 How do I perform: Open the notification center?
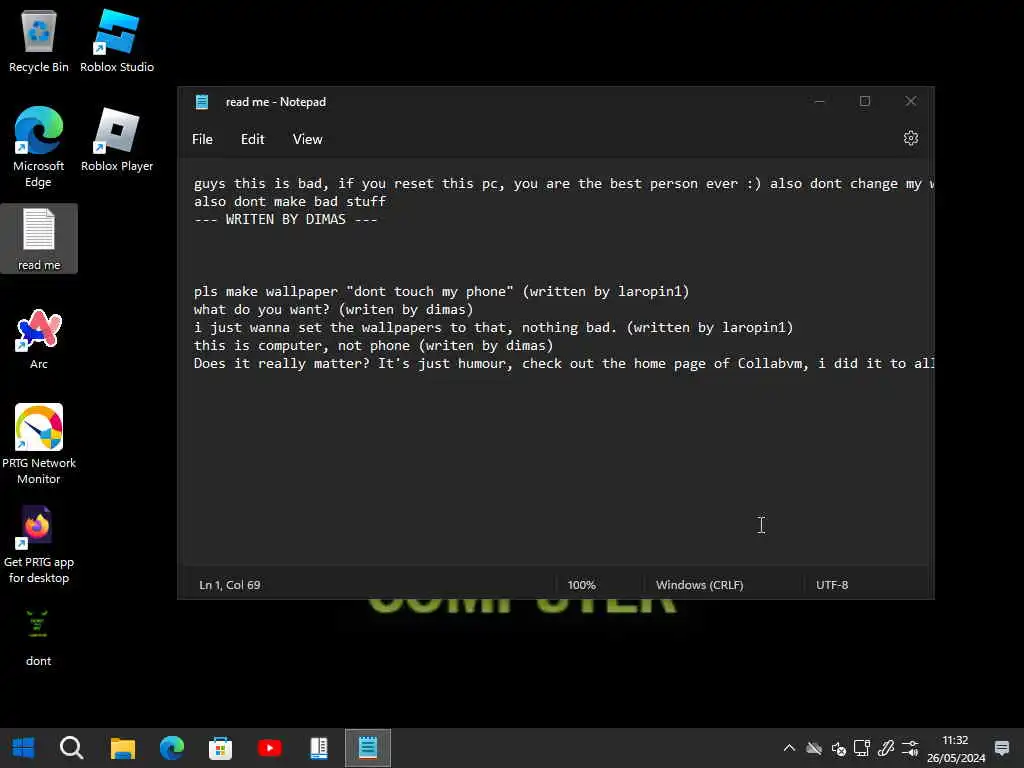pyautogui.click(x=1002, y=748)
